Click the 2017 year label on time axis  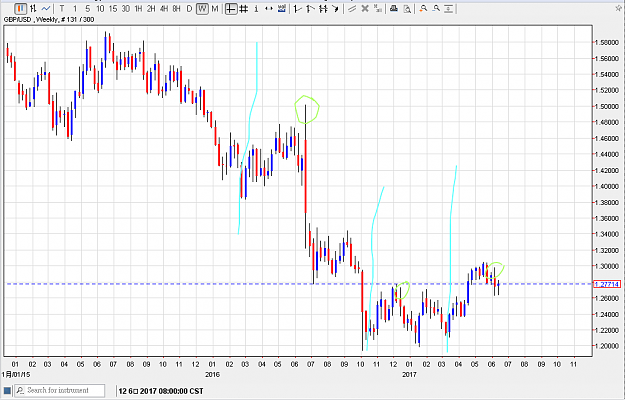(x=409, y=374)
